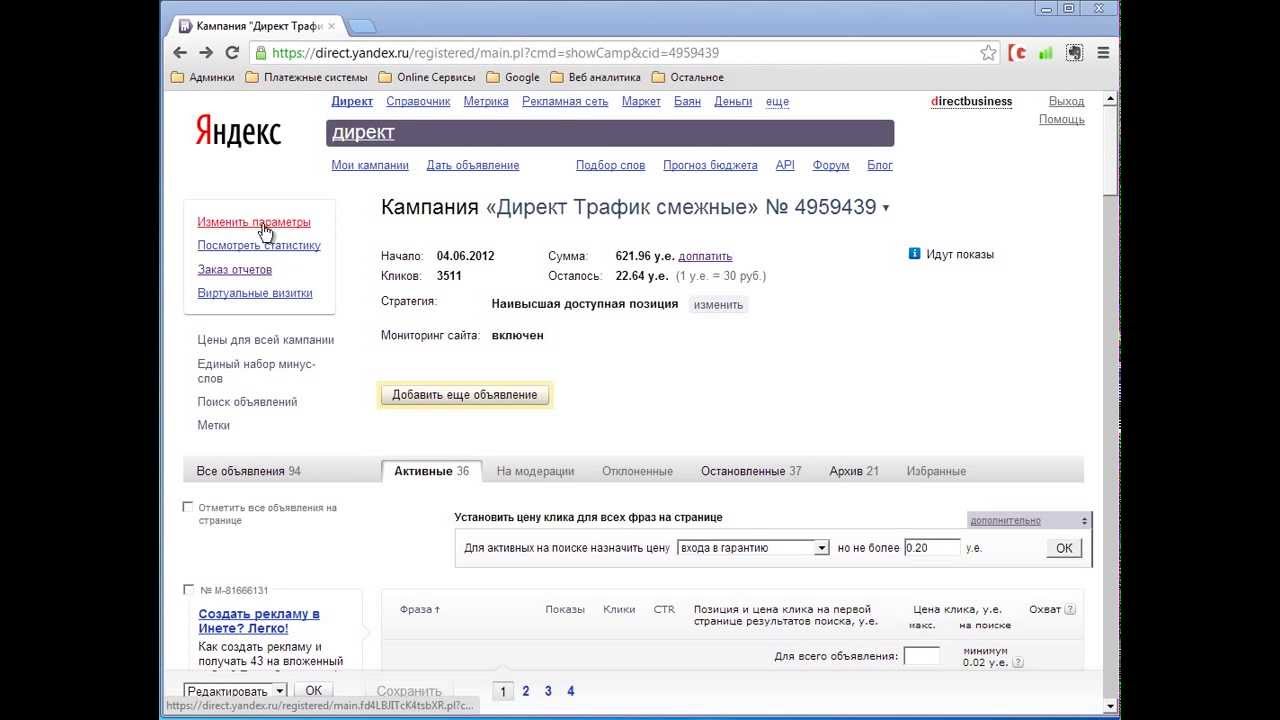This screenshot has width=1280, height=720.
Task: Open the Редактировать action dropdown
Action: pos(235,691)
